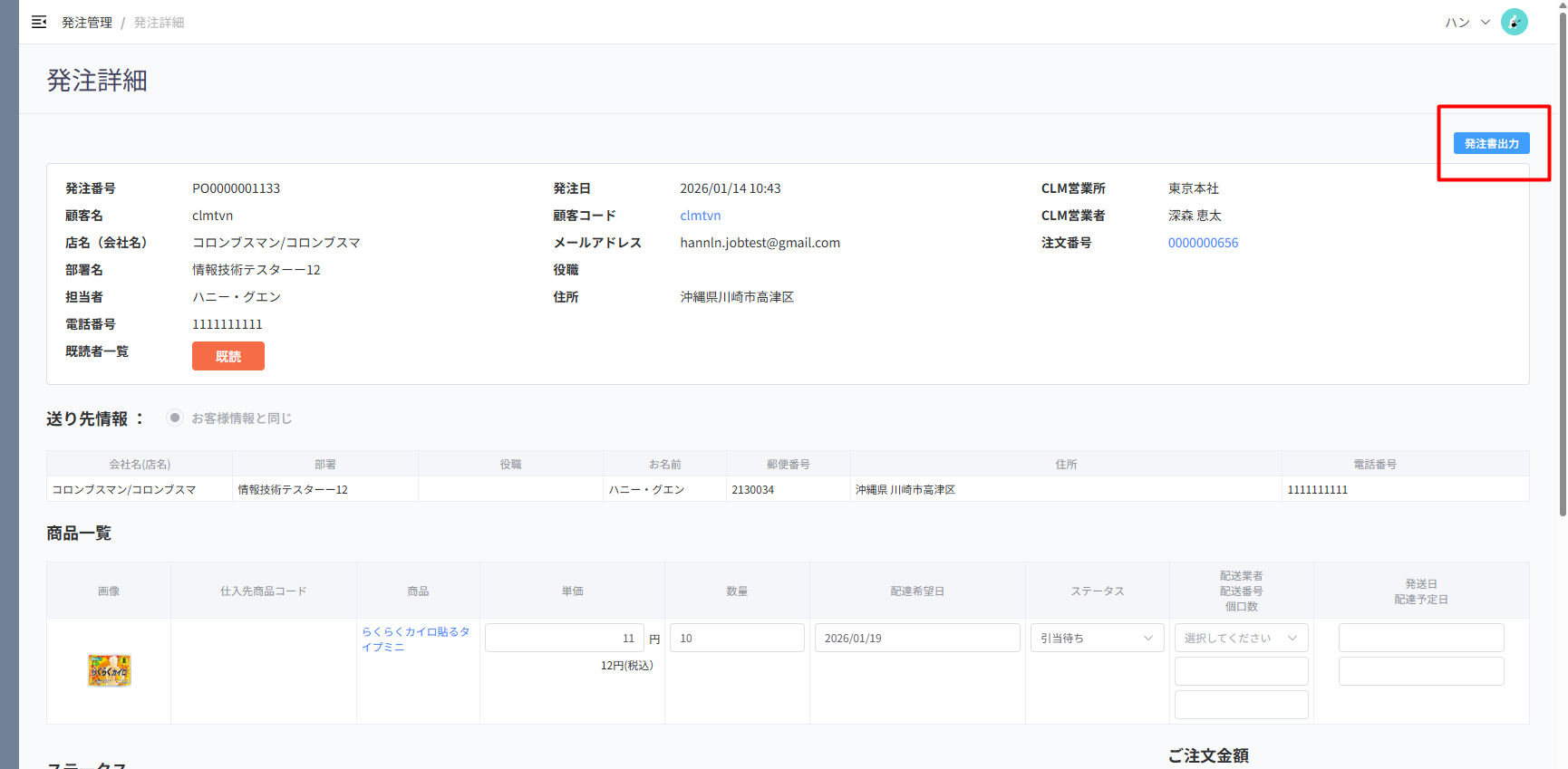1568x769 pixels.
Task: Click delivery date field 2026/01/19
Action: tap(916, 638)
